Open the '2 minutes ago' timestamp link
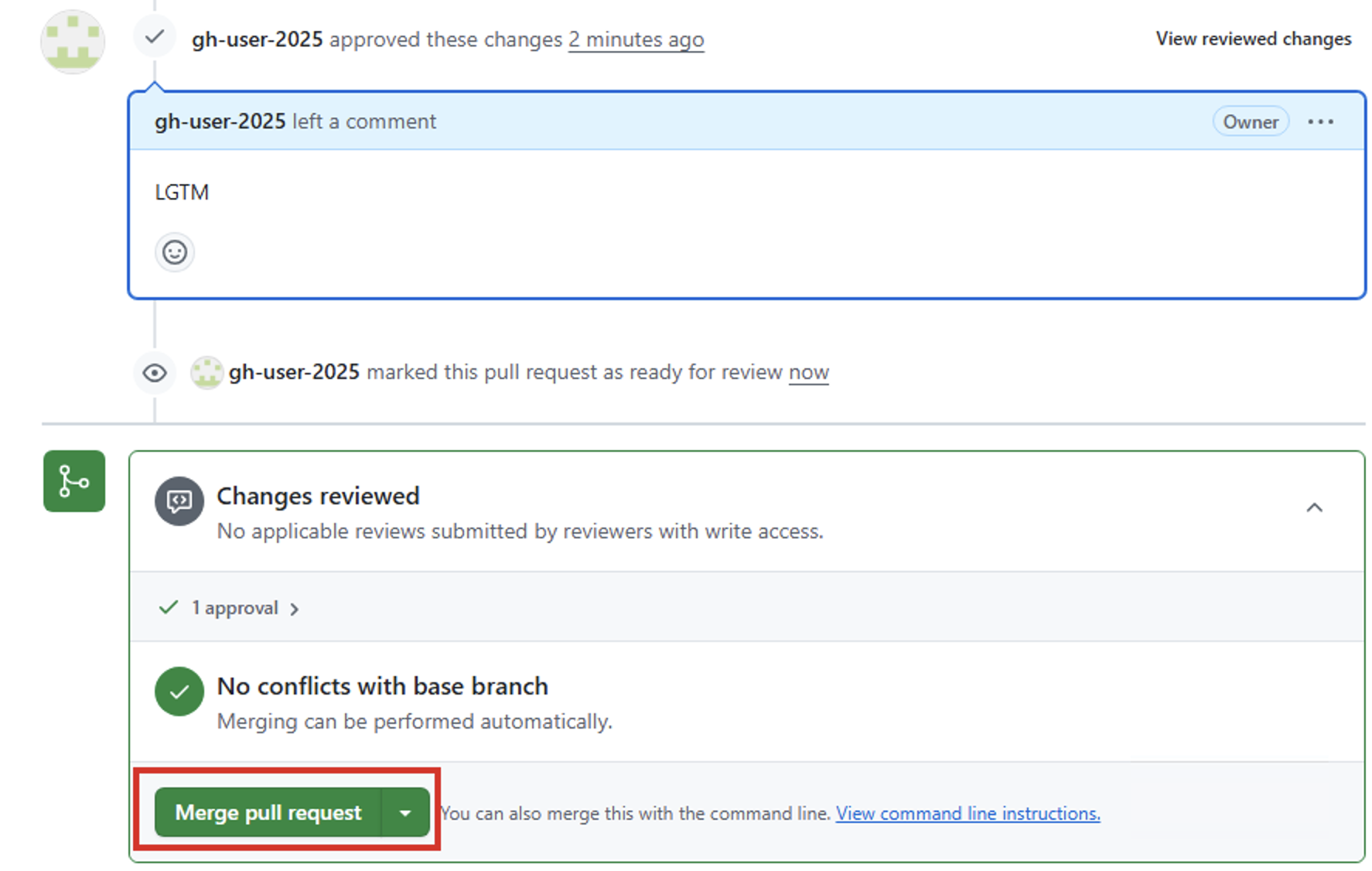Screen dimensions: 1372x871 coord(636,39)
